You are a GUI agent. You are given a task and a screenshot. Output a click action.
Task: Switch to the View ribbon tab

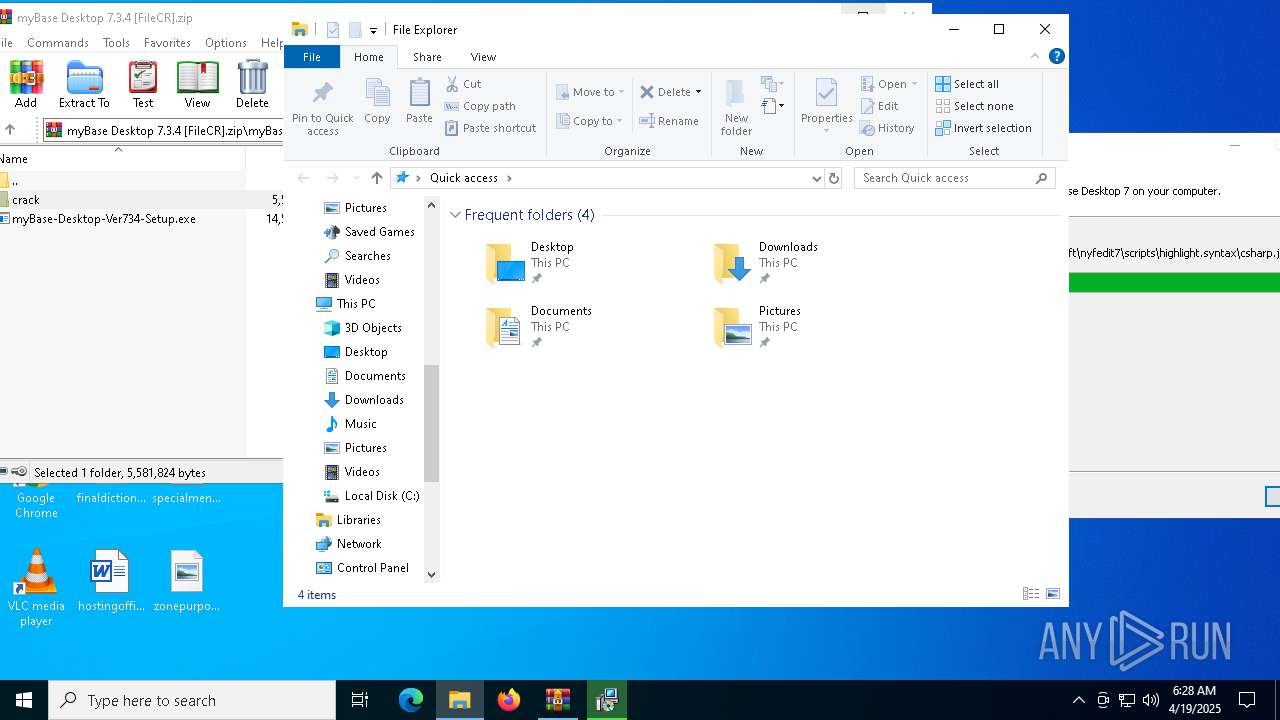[x=483, y=57]
